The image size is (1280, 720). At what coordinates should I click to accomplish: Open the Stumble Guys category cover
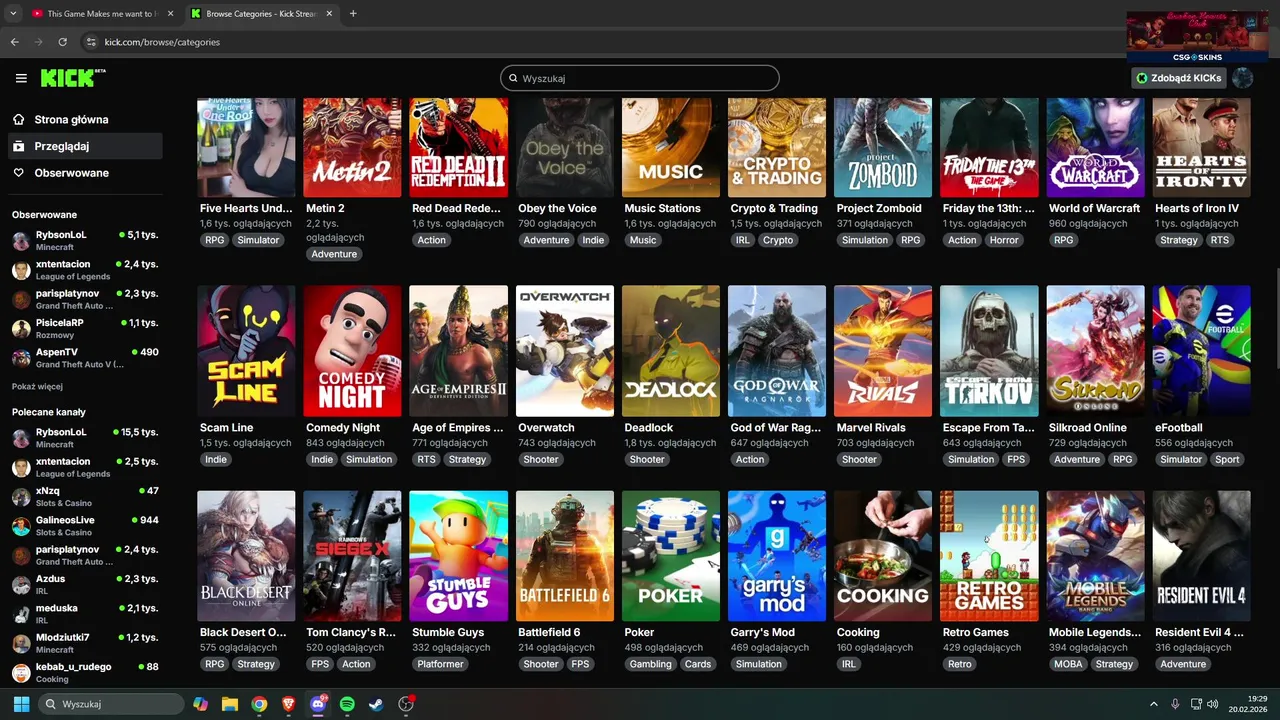click(x=459, y=556)
